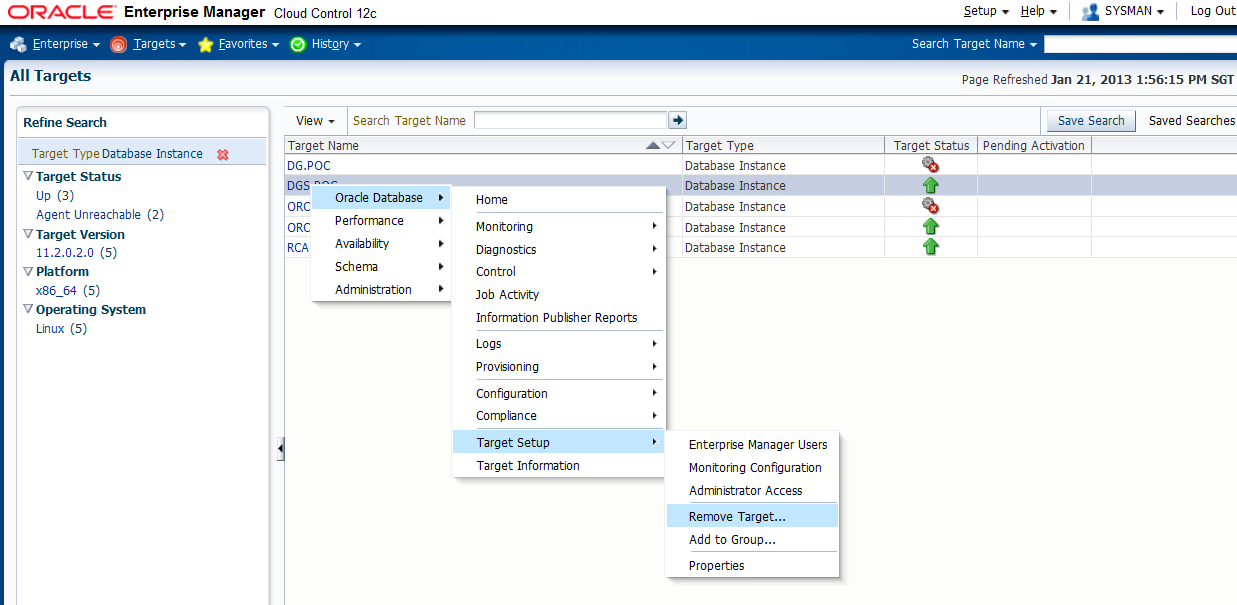Open the DG.POC target link
Viewport: 1237px width, 605px height.
point(309,166)
